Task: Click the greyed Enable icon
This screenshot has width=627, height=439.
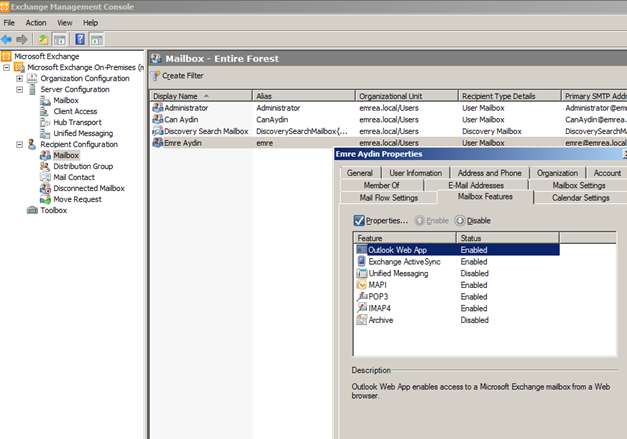Action: pos(419,221)
